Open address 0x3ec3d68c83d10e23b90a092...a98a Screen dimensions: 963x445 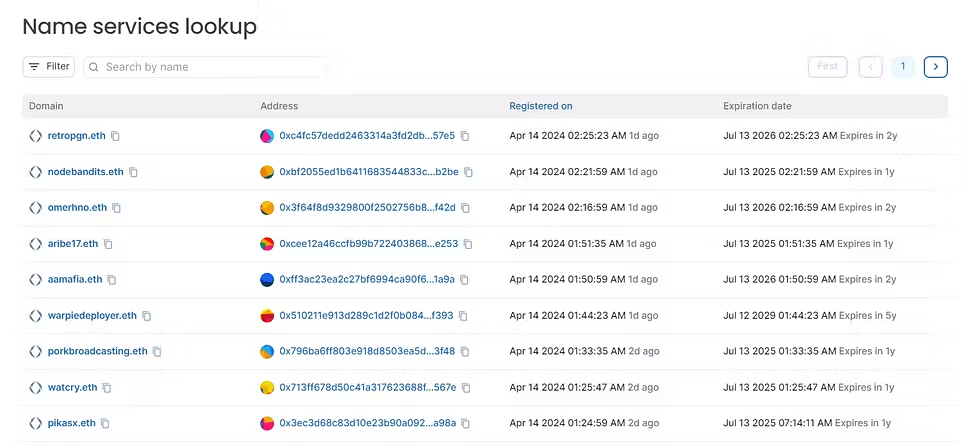click(x=368, y=424)
